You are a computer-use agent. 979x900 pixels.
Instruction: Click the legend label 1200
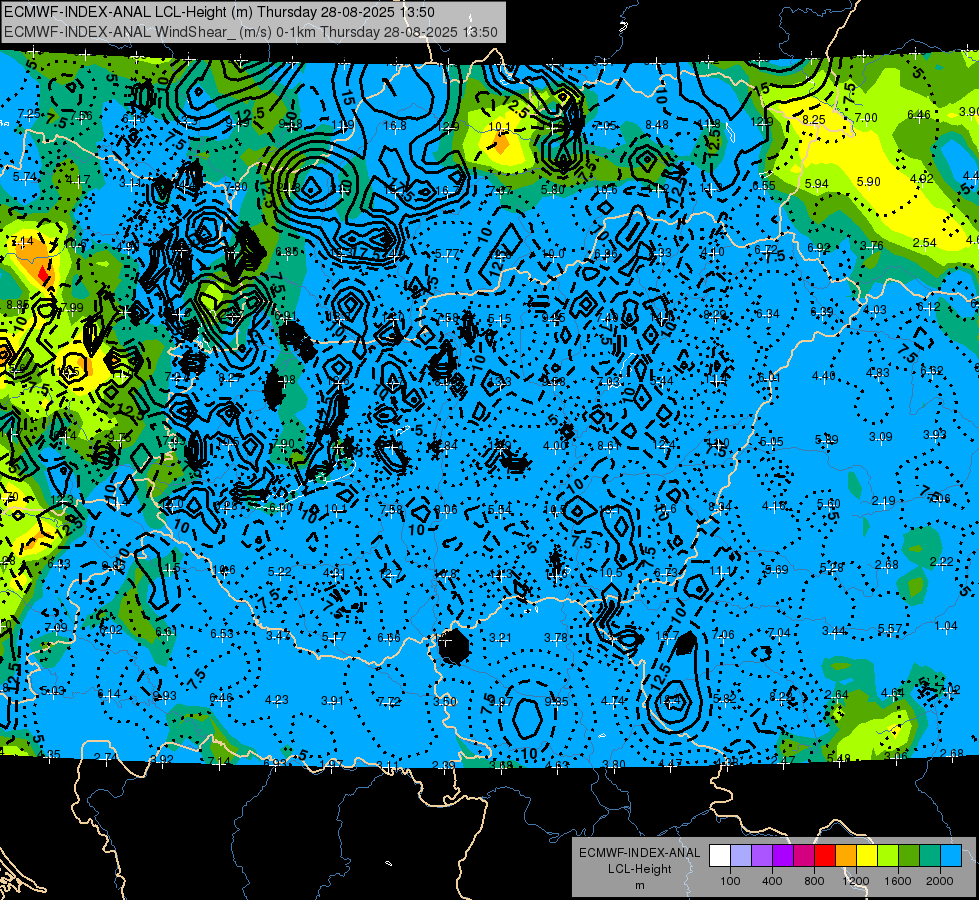pyautogui.click(x=855, y=881)
